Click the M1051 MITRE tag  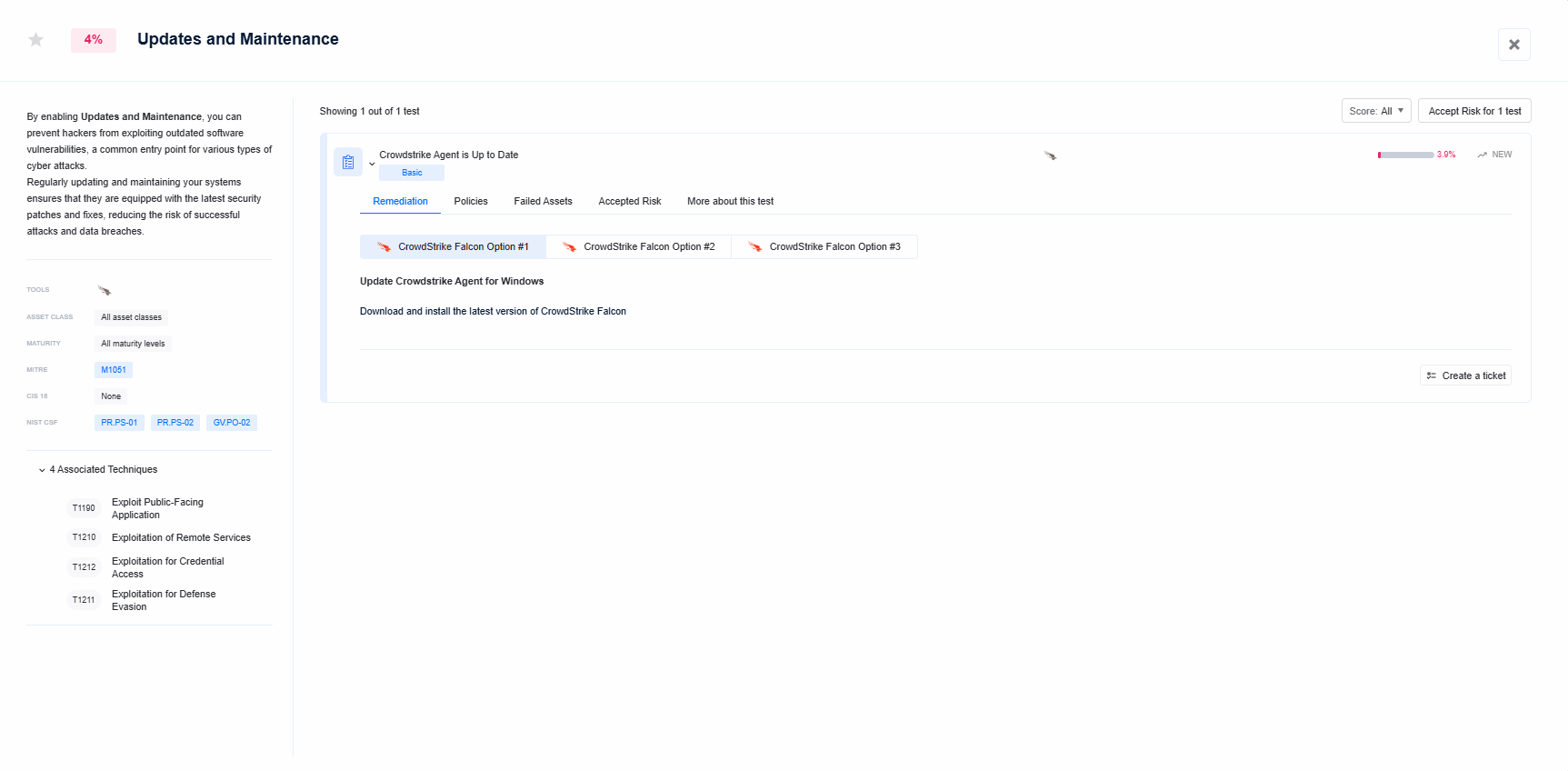pyautogui.click(x=114, y=370)
